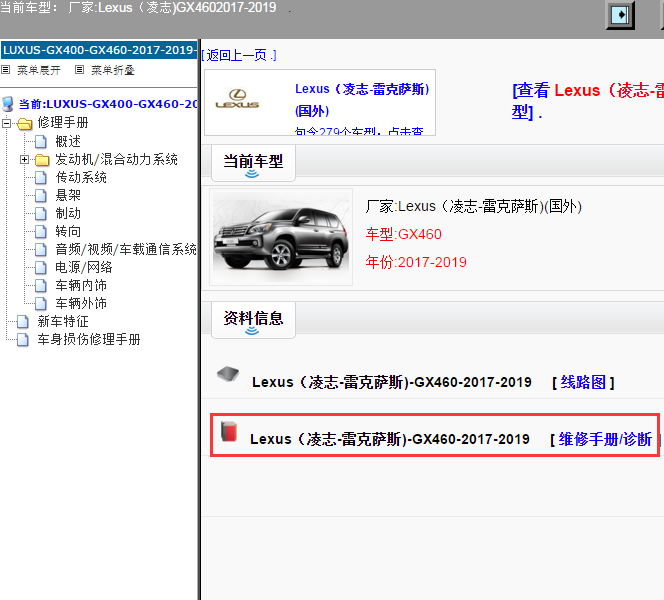Click the 修理手册 folder icon

[25, 124]
